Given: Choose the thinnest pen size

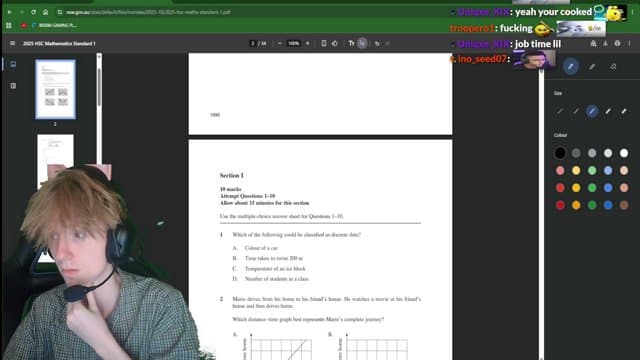Looking at the screenshot, I should click(560, 111).
